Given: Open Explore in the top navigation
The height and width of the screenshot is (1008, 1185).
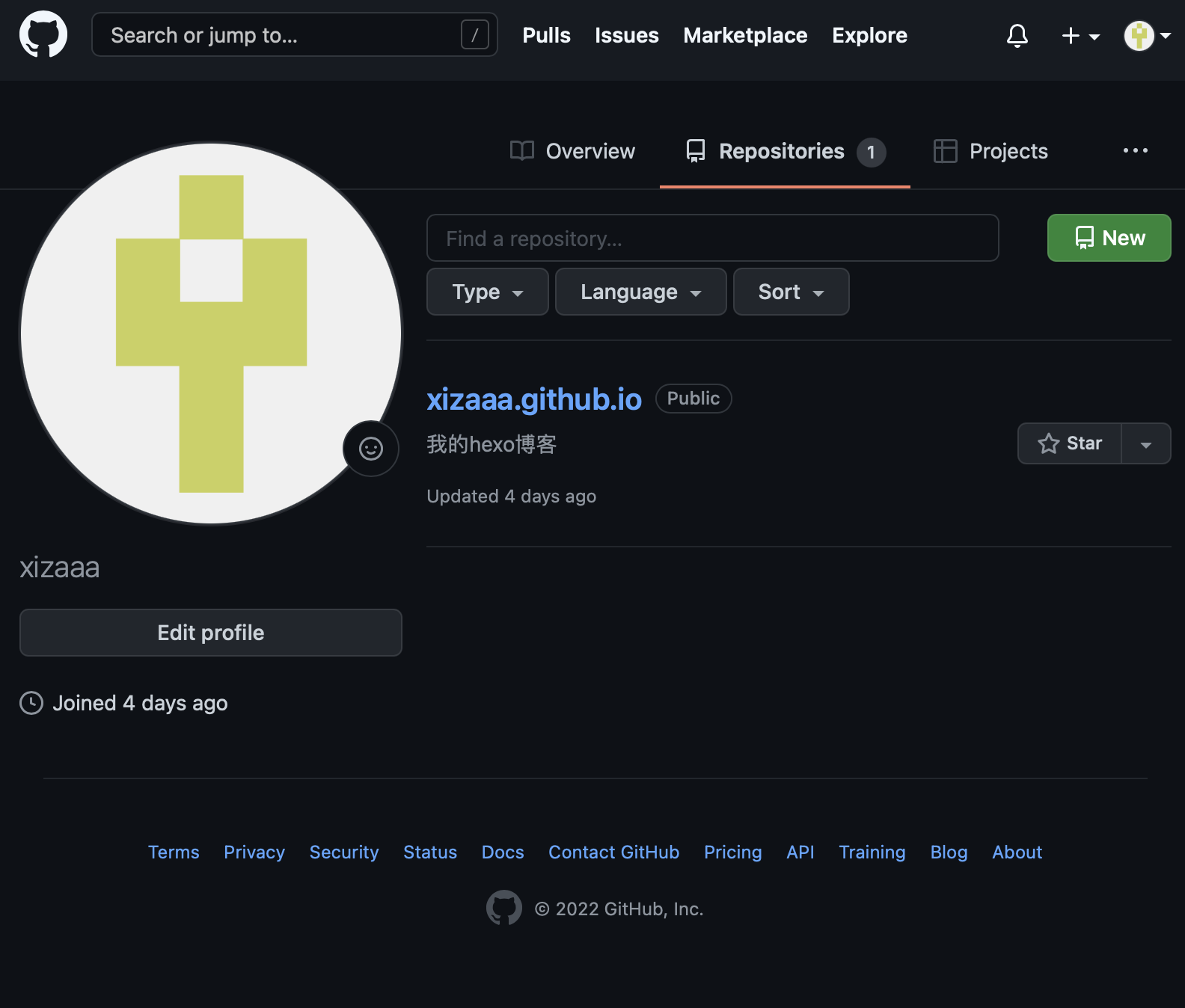Looking at the screenshot, I should (869, 35).
